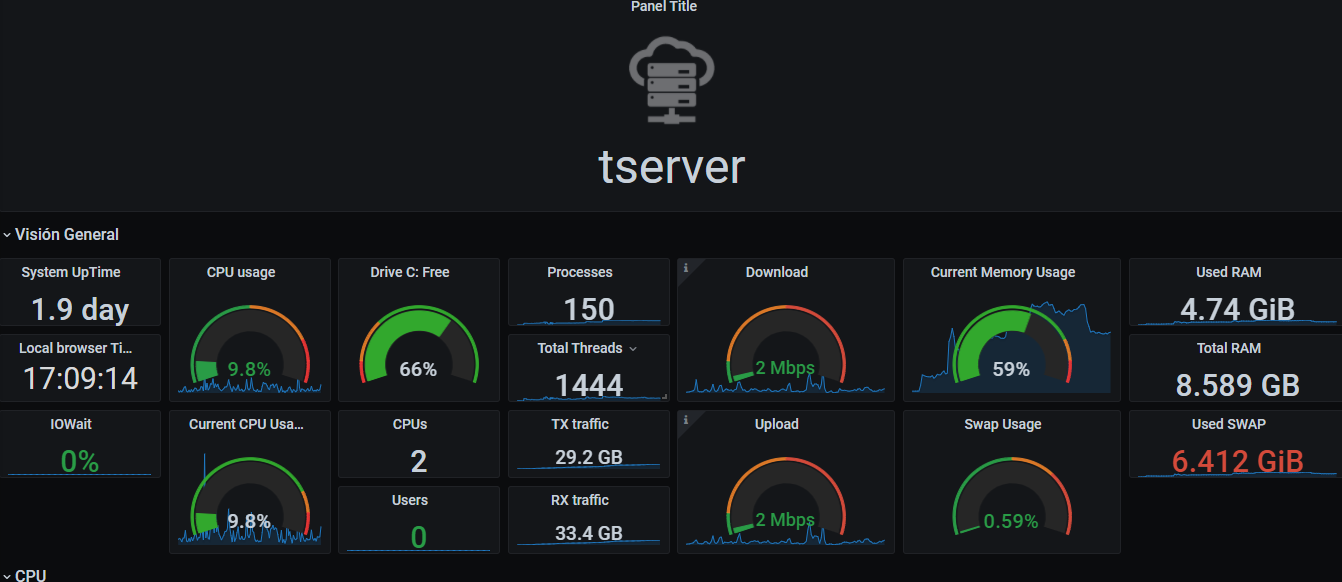Click the CPU usage panel title
This screenshot has height=582, width=1342.
(x=241, y=272)
